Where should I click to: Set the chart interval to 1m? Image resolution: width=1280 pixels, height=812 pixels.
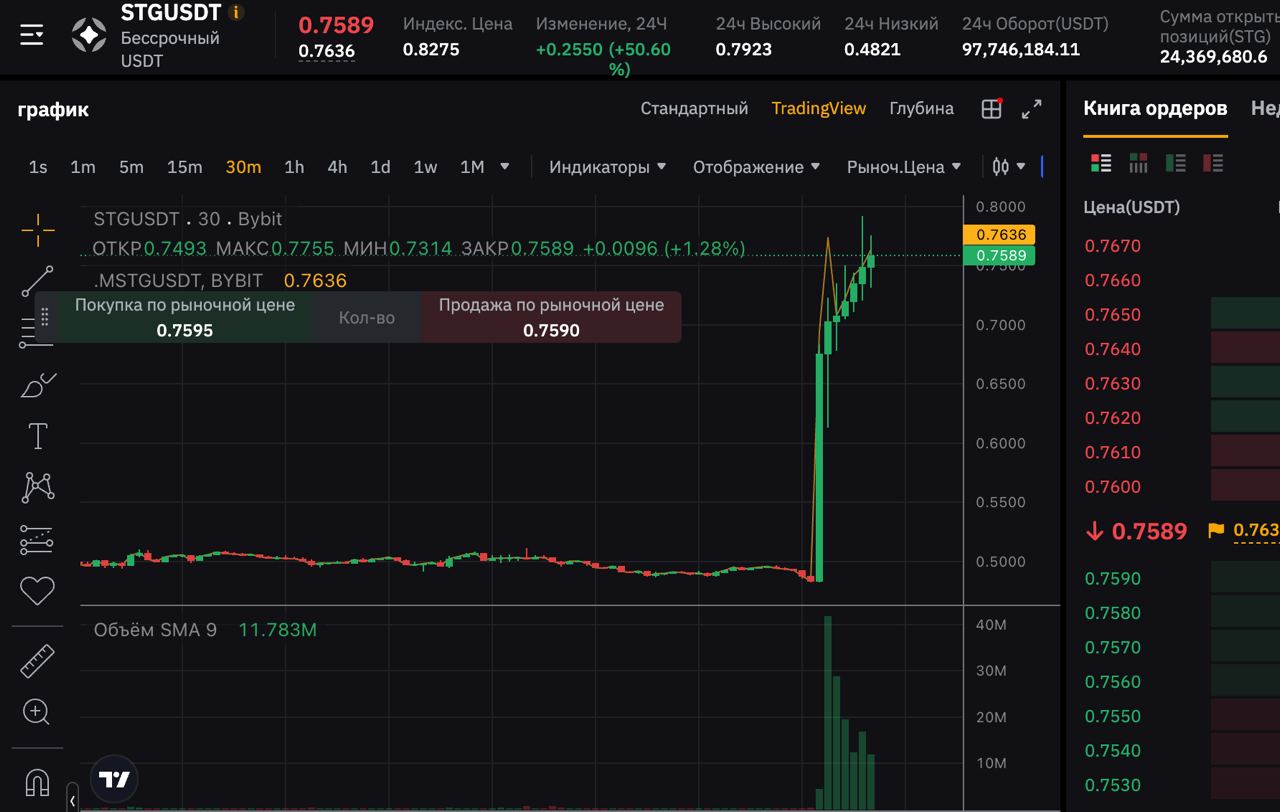(83, 167)
